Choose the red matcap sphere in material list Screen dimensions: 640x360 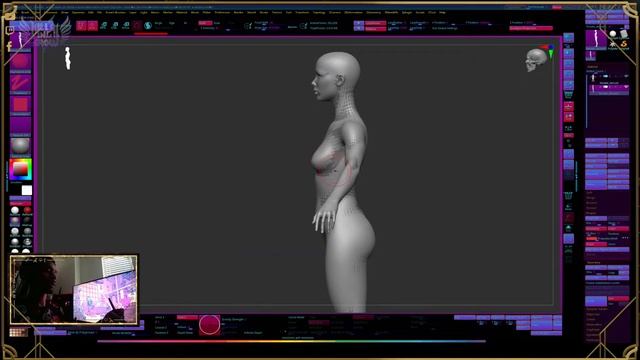27,210
